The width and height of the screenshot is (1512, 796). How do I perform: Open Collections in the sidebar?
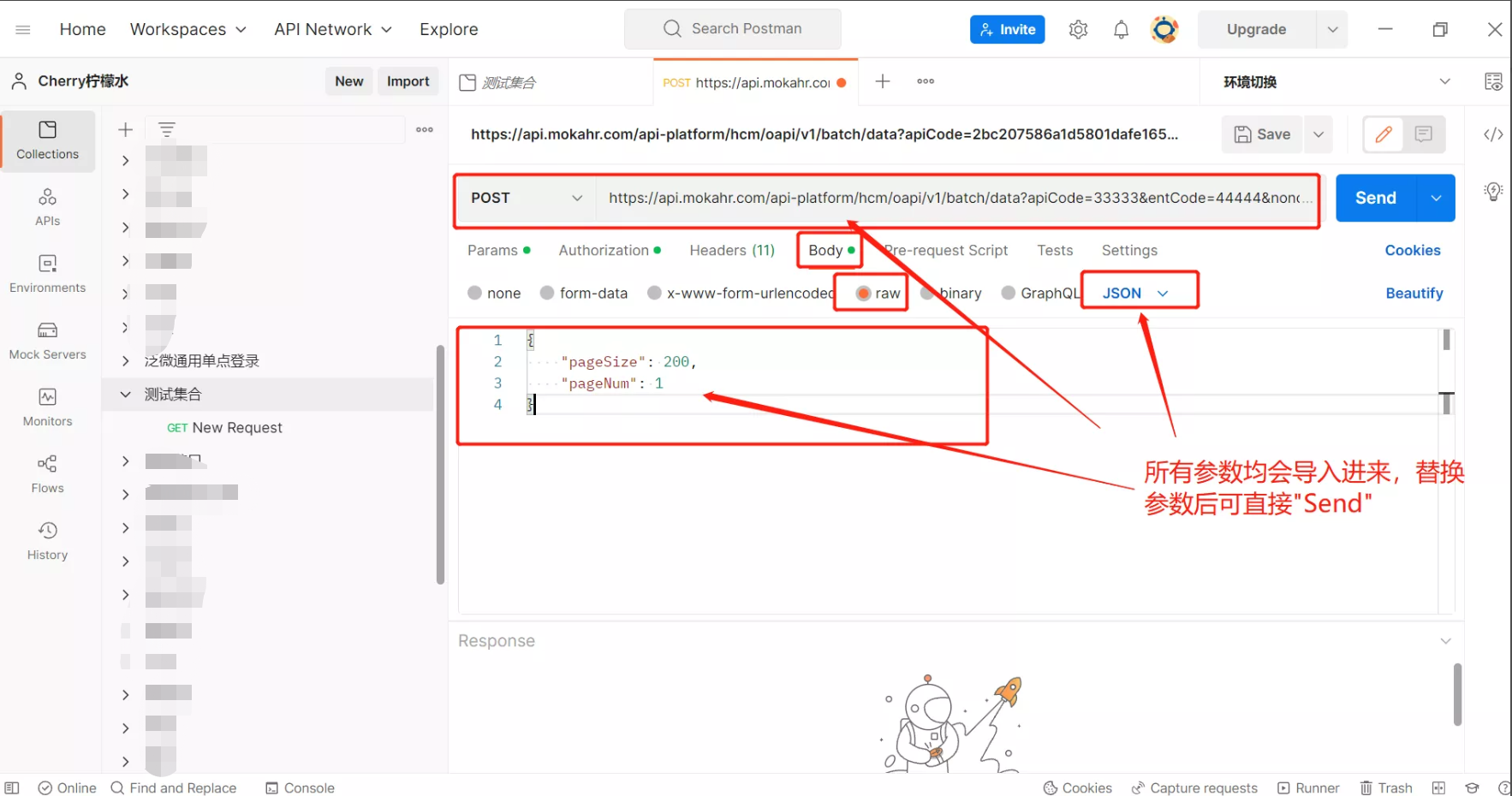pos(48,140)
